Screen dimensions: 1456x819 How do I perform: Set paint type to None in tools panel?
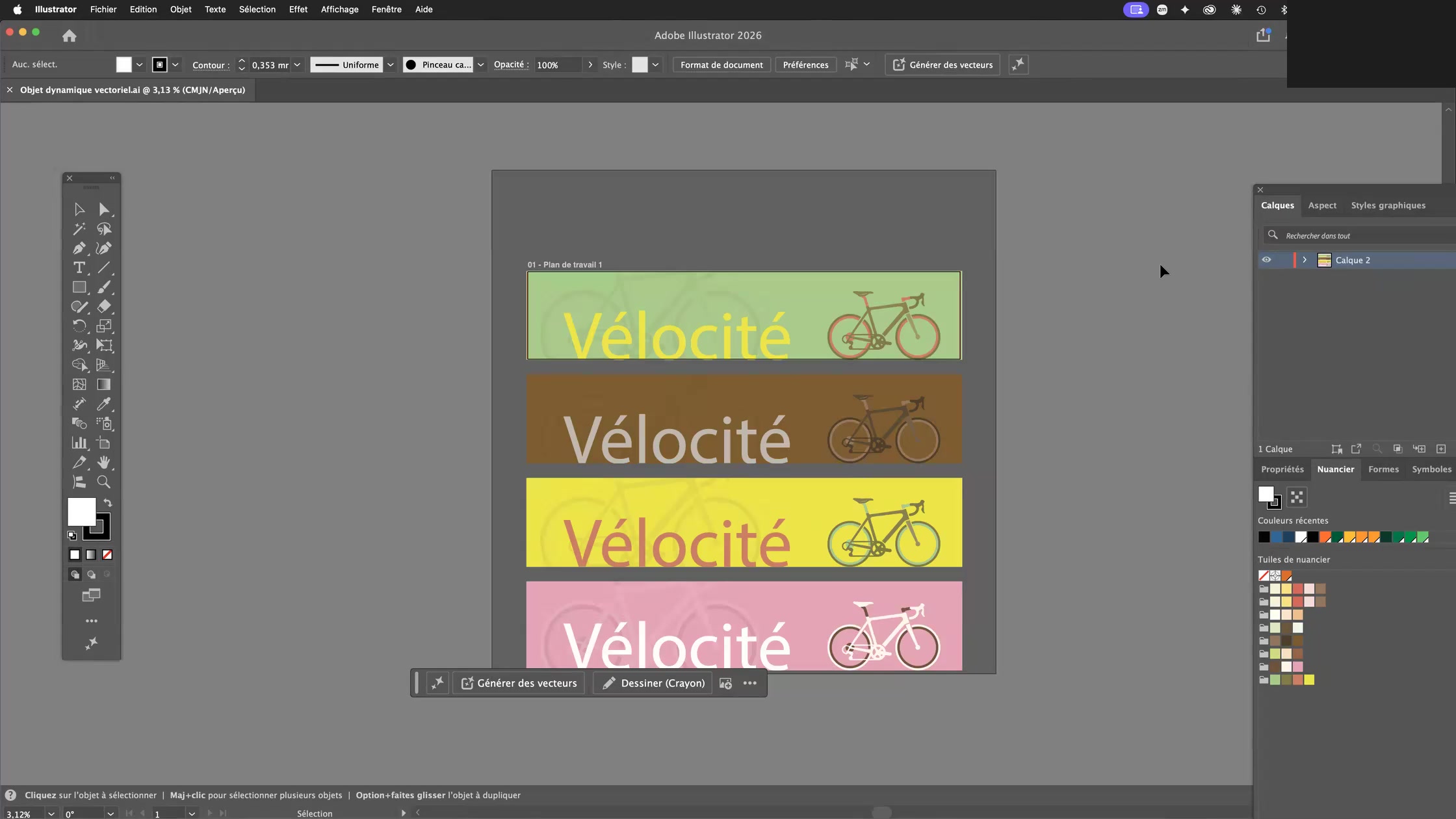(107, 554)
